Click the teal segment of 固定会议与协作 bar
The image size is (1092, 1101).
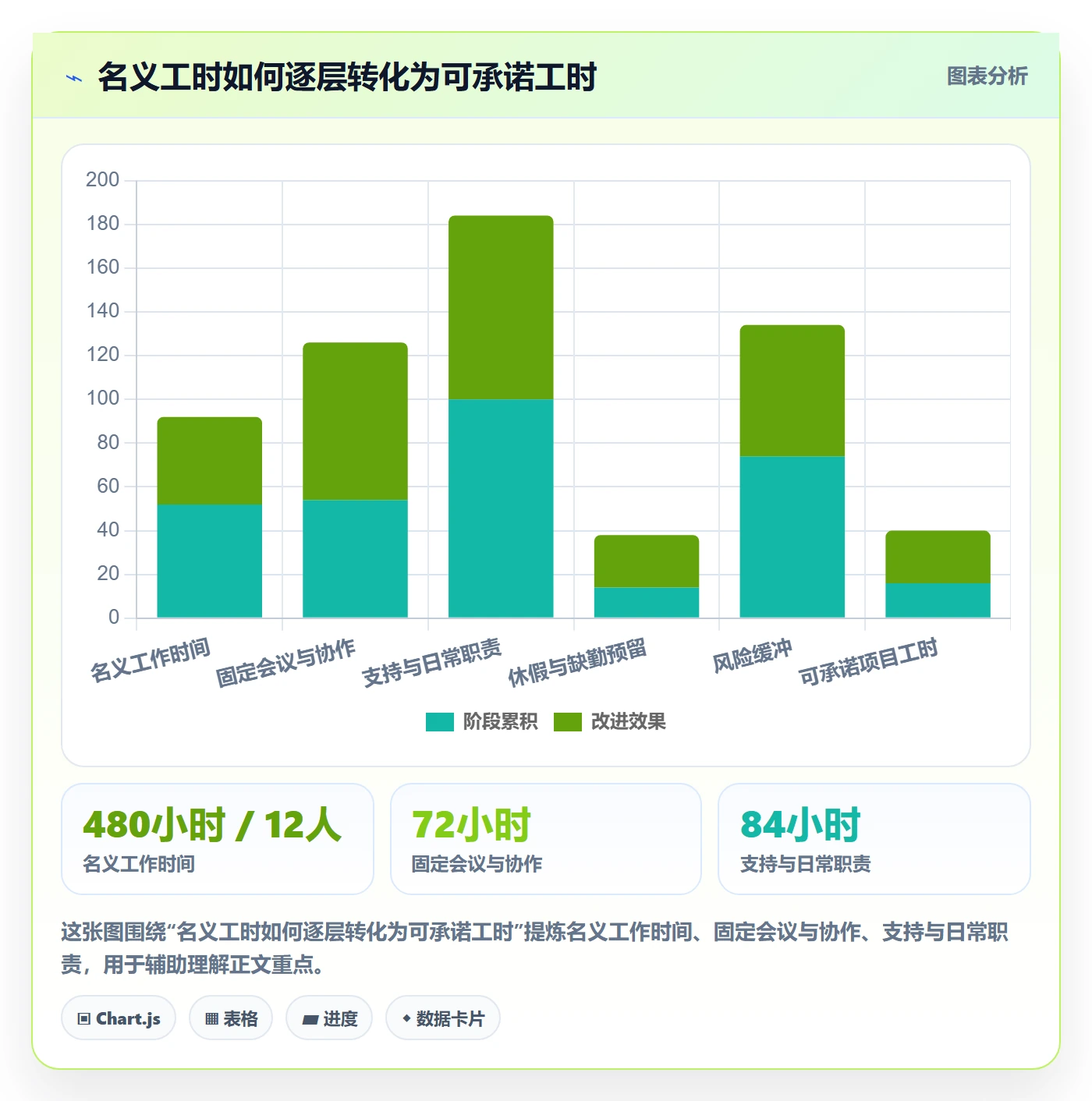coord(355,559)
